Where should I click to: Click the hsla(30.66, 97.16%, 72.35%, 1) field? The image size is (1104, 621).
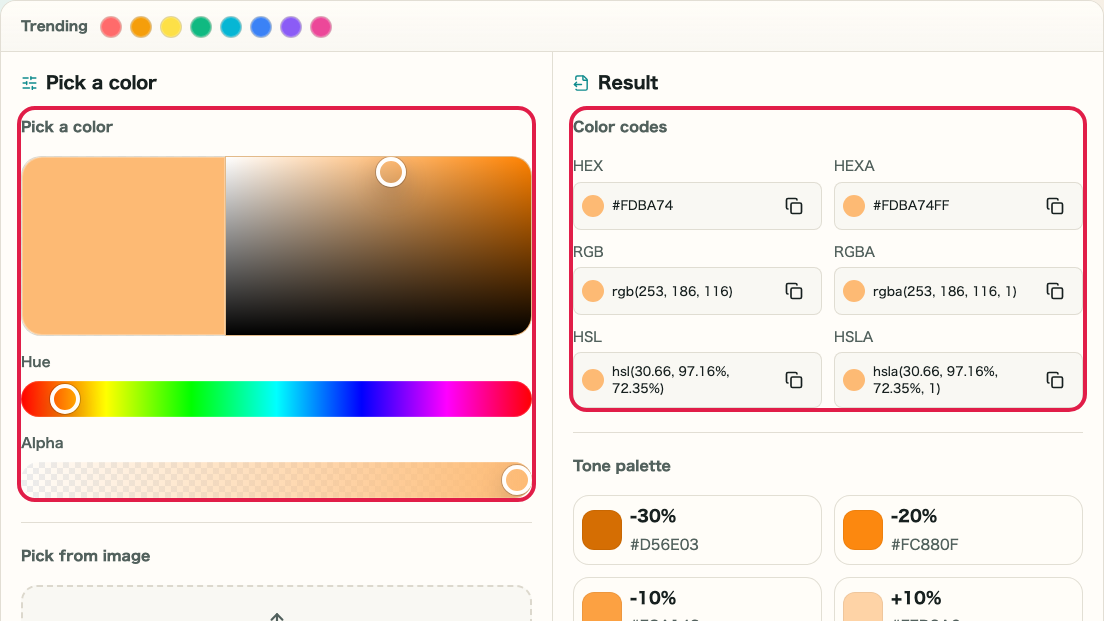958,380
